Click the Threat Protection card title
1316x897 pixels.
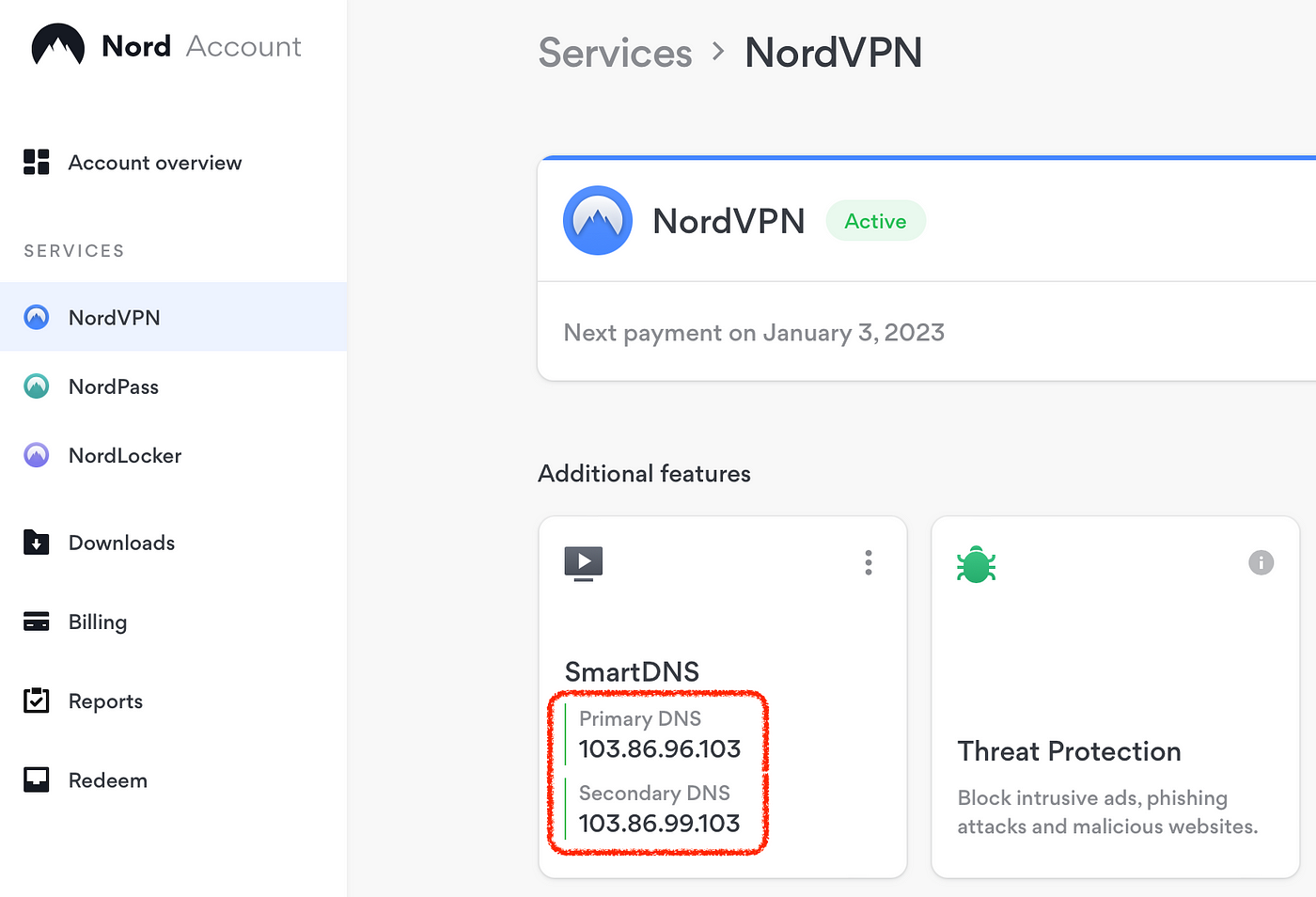click(x=1069, y=751)
